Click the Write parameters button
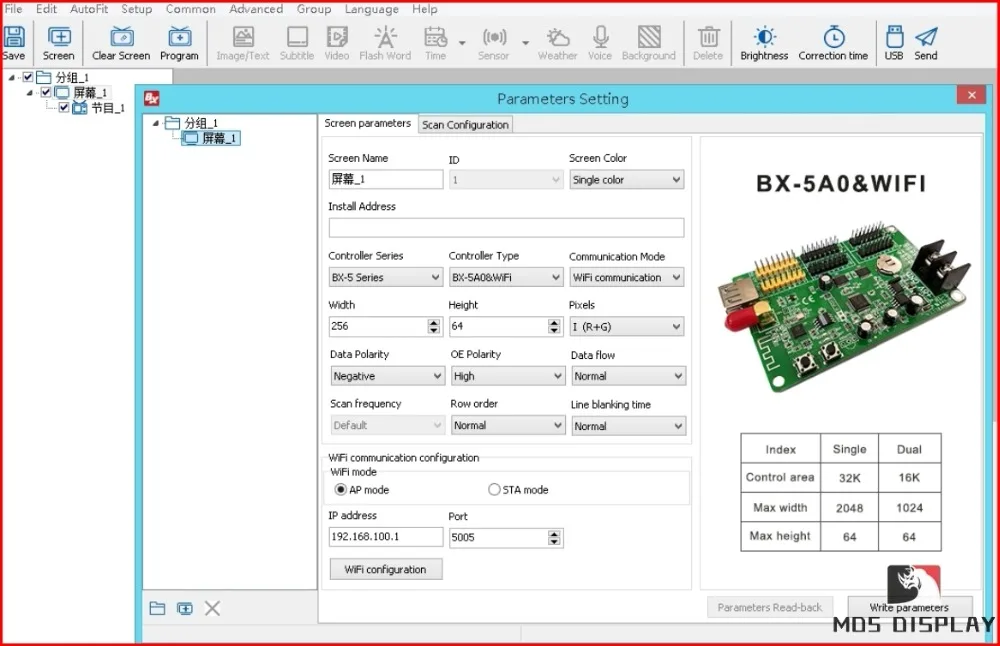Image resolution: width=1000 pixels, height=646 pixels. [909, 607]
